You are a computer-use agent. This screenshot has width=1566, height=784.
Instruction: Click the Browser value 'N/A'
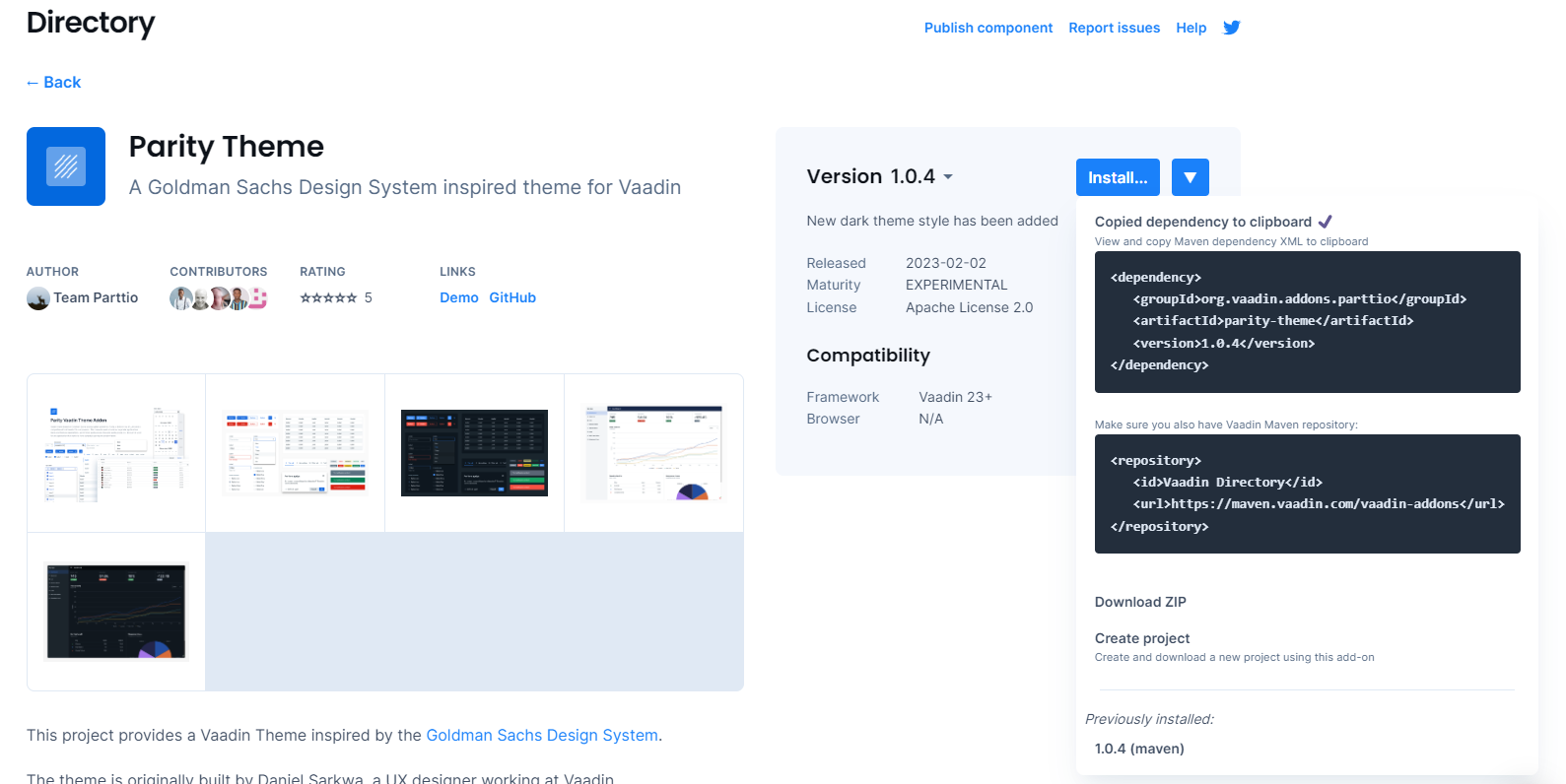[x=931, y=419]
